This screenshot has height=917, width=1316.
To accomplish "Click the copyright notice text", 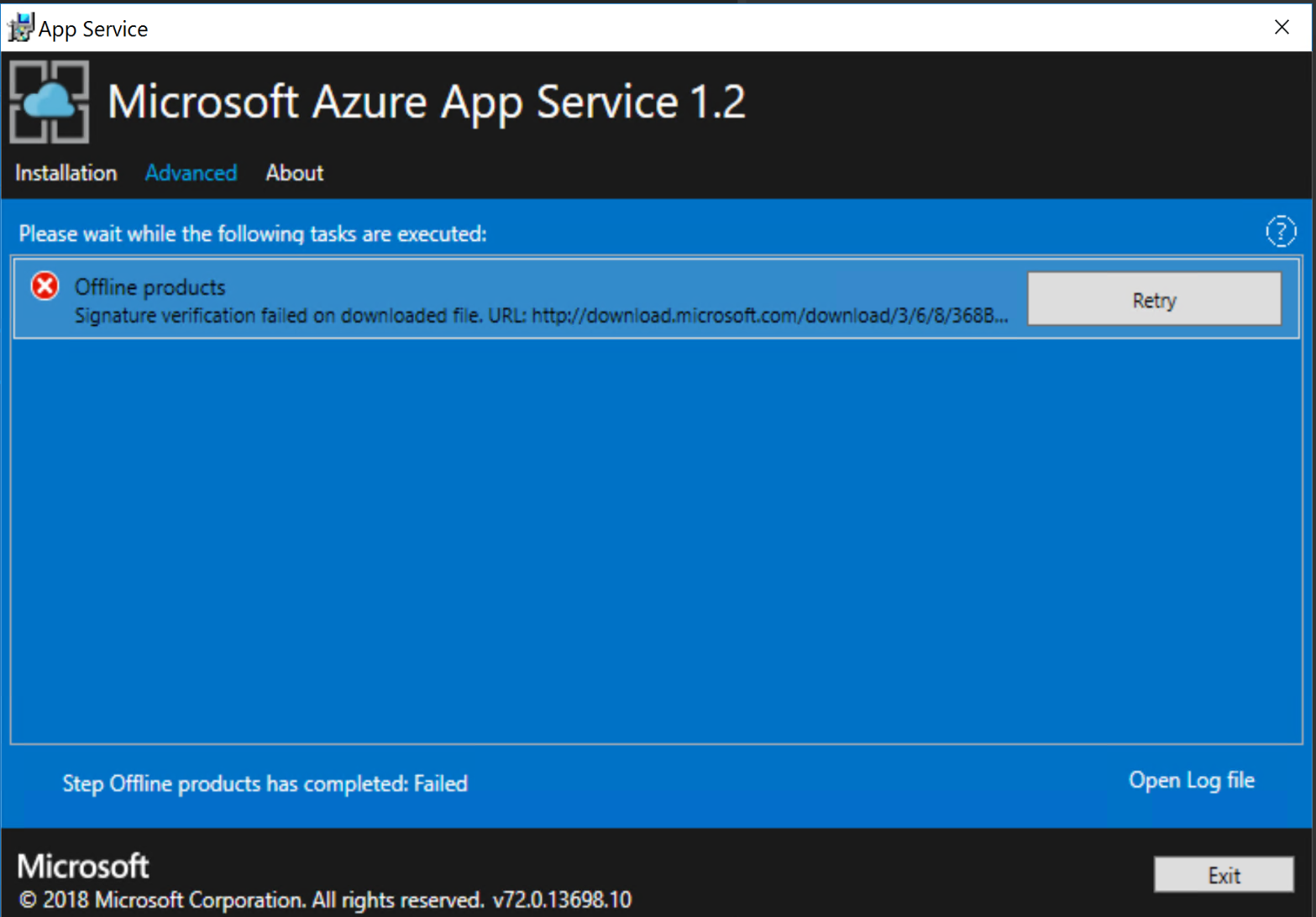I will (x=252, y=899).
